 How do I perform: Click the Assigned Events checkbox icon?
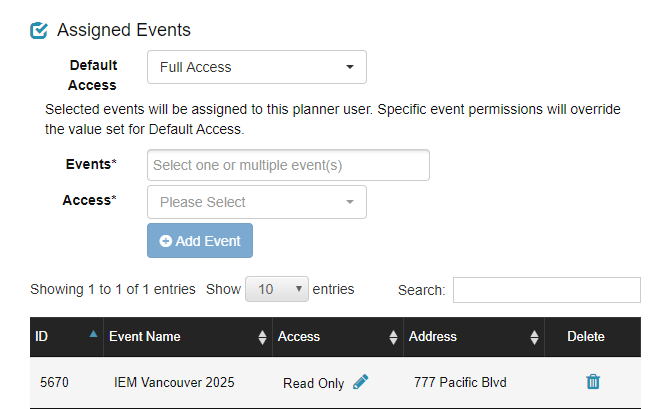40,31
